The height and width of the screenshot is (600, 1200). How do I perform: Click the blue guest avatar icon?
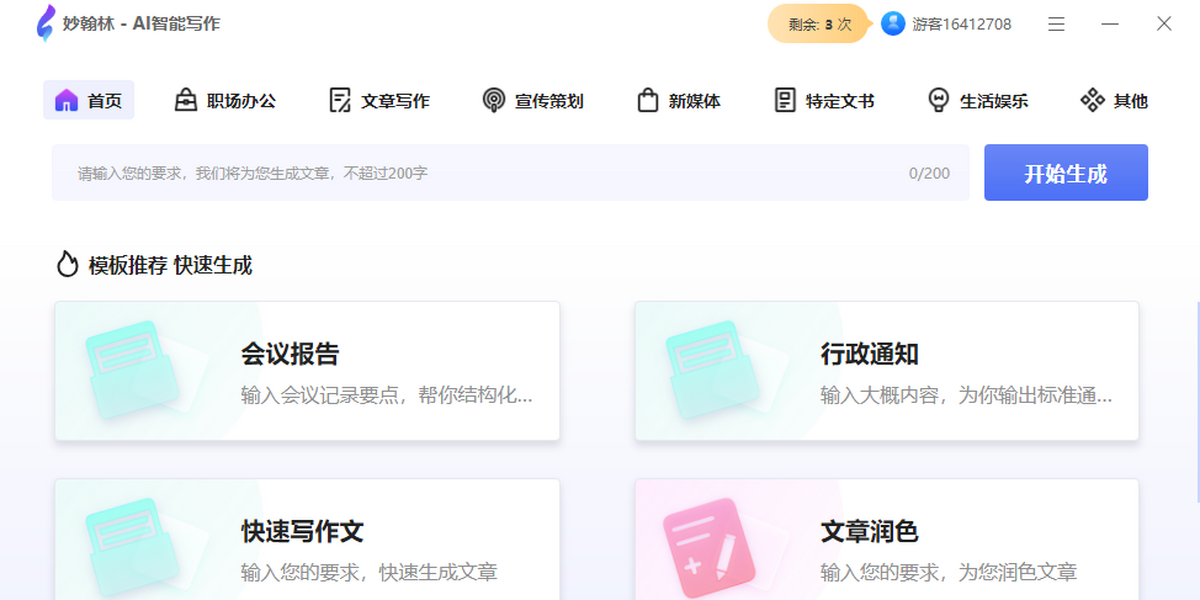[893, 24]
